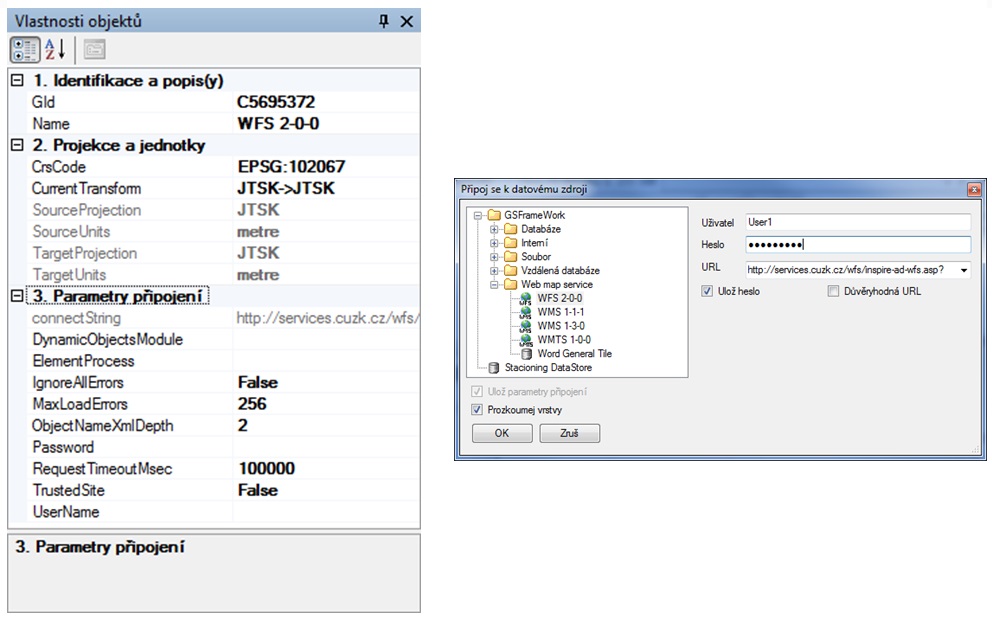Open the URL dropdown arrow
The image size is (992, 617).
pyautogui.click(x=963, y=269)
